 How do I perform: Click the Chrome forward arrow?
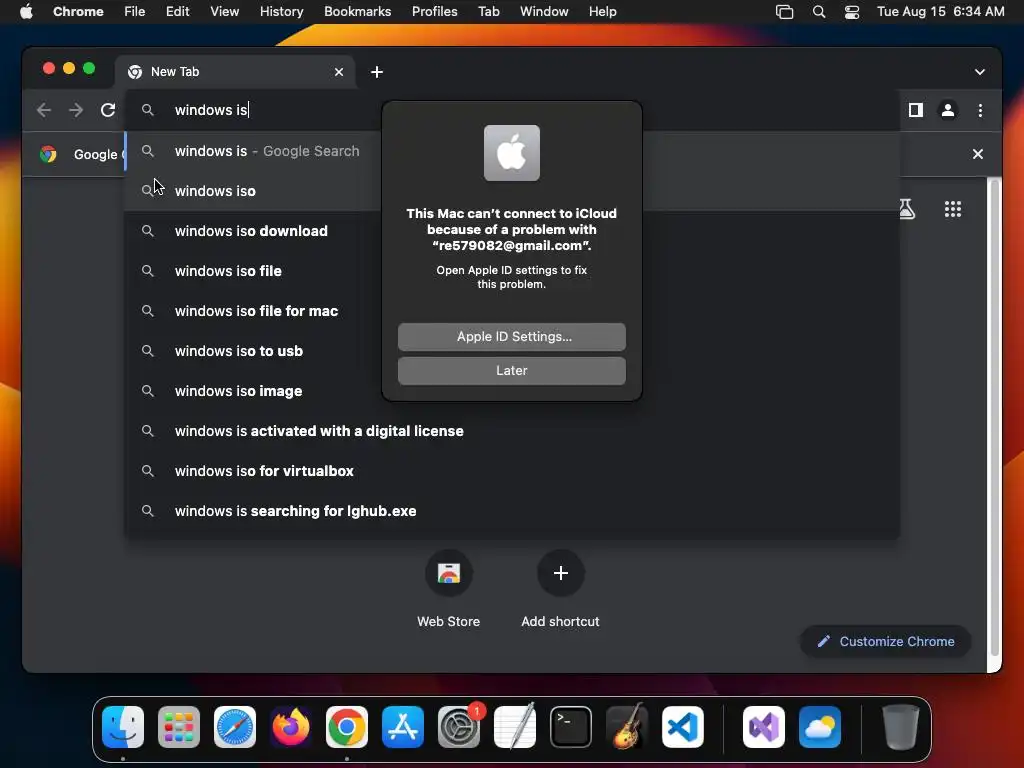(x=76, y=110)
